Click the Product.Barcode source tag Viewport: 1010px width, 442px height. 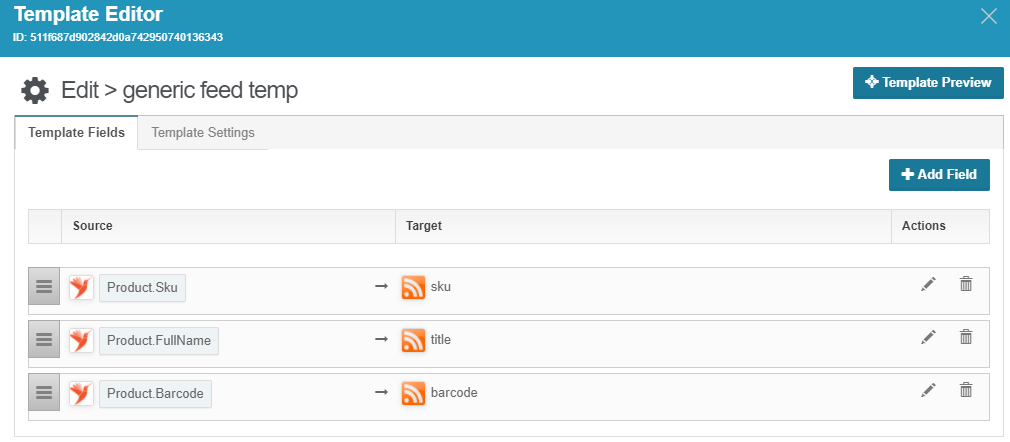point(155,394)
